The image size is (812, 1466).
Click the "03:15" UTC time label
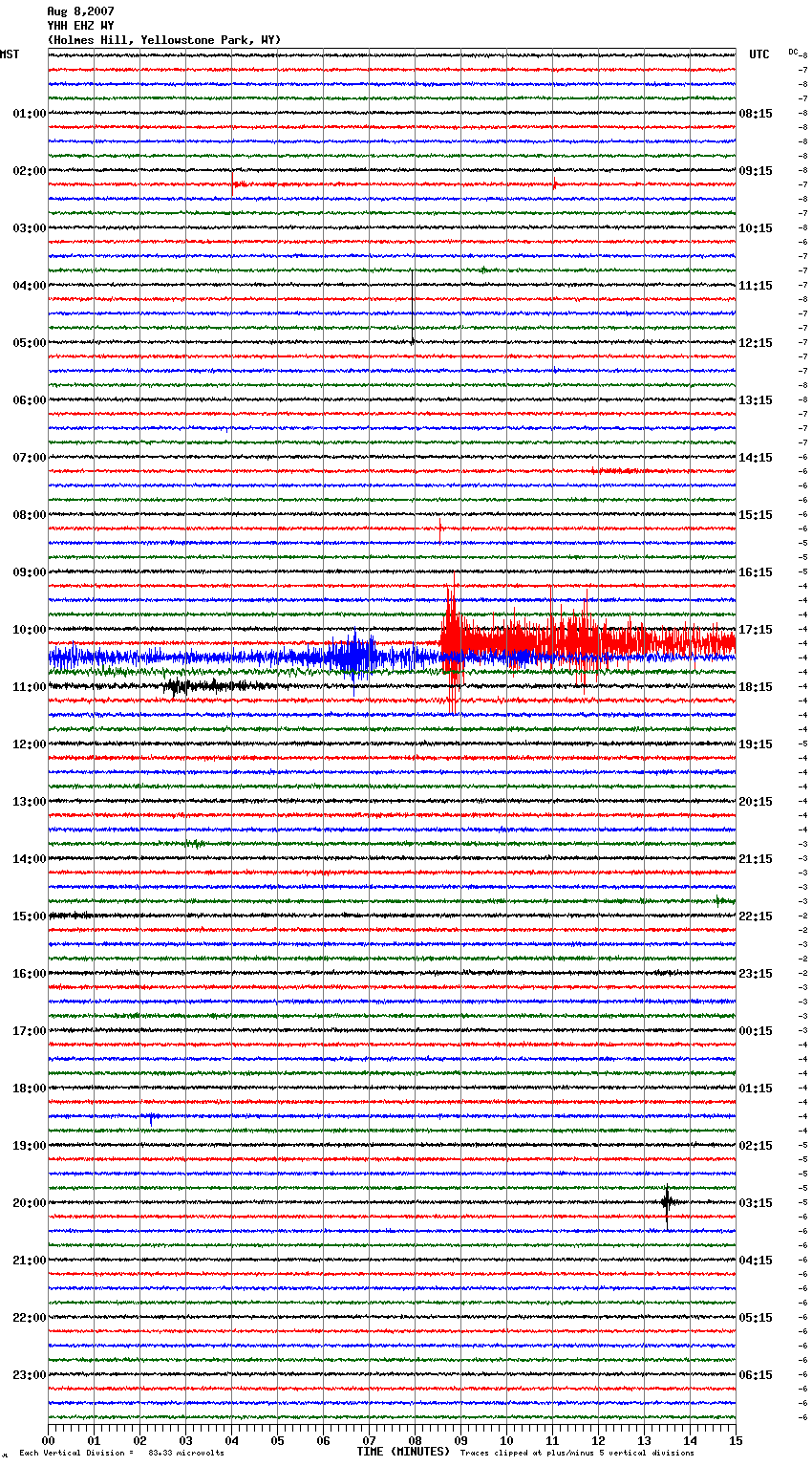point(756,1203)
